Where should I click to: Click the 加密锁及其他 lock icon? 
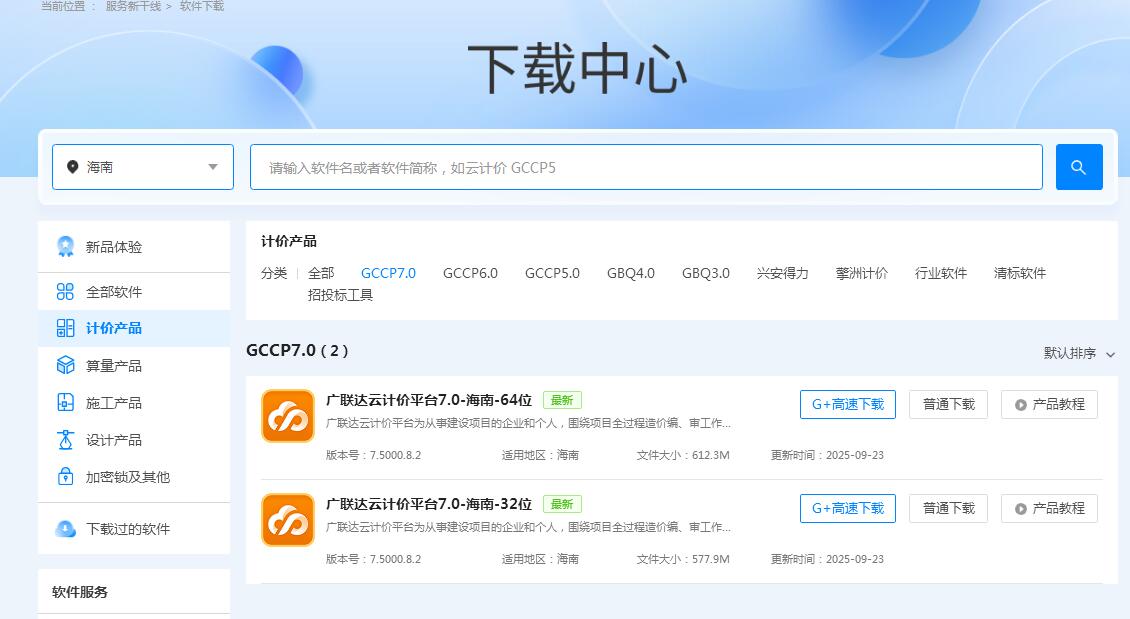pyautogui.click(x=66, y=476)
